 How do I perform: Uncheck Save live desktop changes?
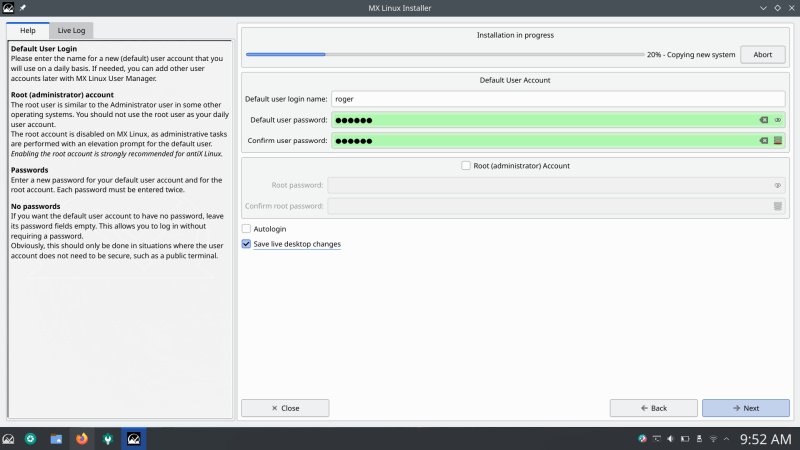(246, 244)
